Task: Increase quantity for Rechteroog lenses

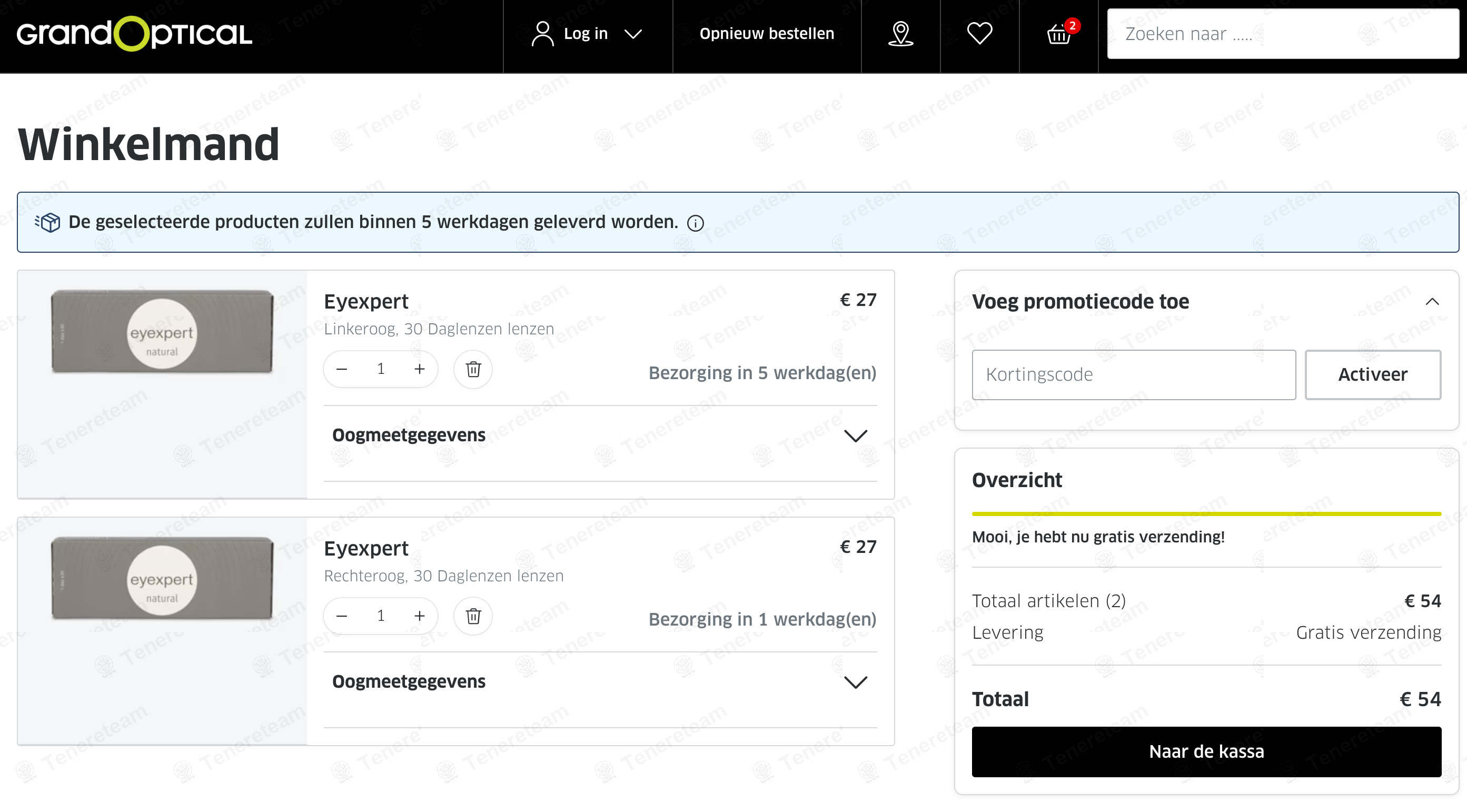Action: click(419, 616)
